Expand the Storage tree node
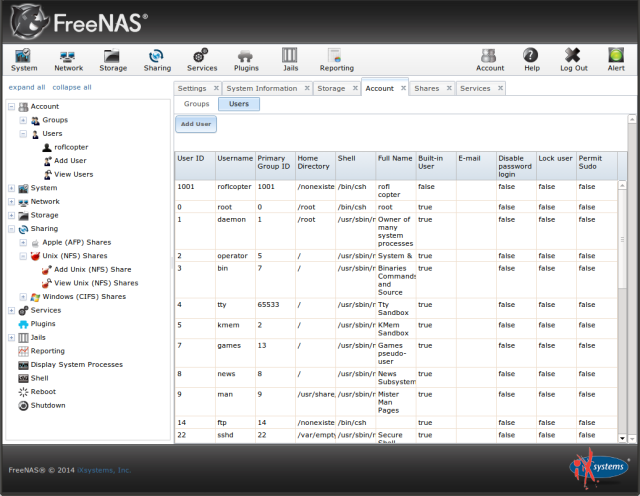Image resolution: width=640 pixels, height=496 pixels. (11, 215)
